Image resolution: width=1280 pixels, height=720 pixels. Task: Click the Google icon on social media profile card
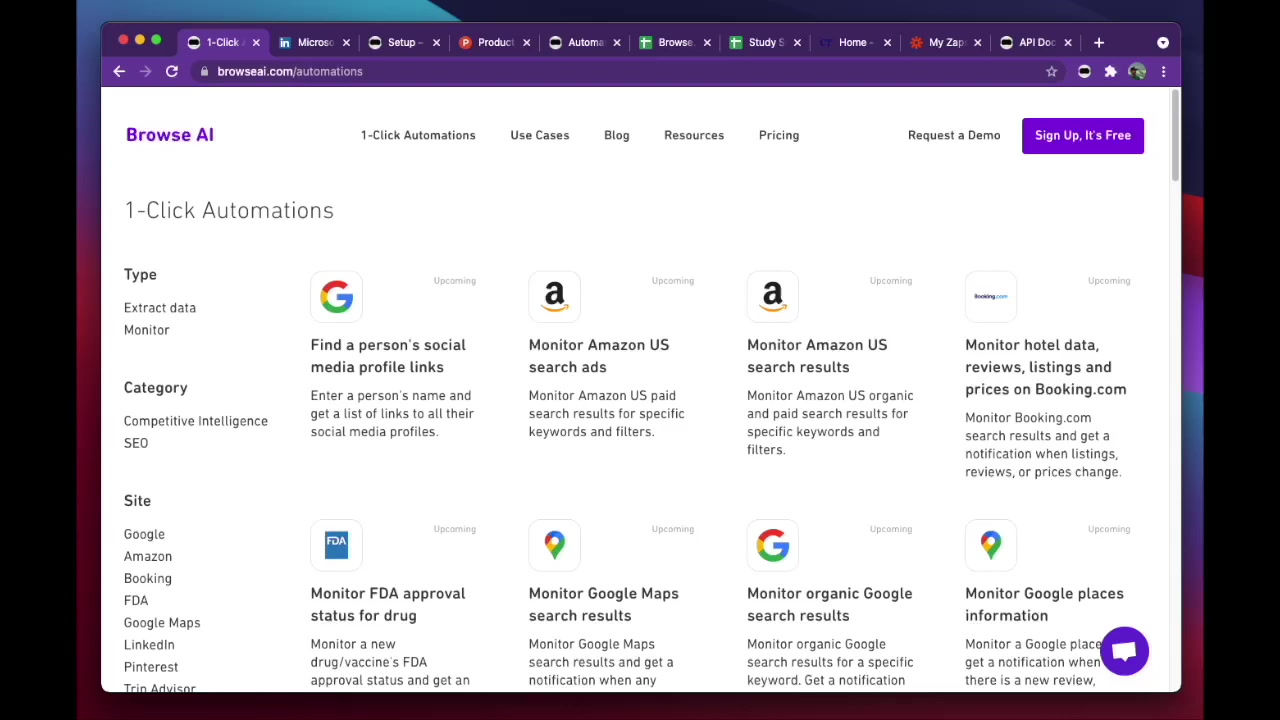coord(336,297)
